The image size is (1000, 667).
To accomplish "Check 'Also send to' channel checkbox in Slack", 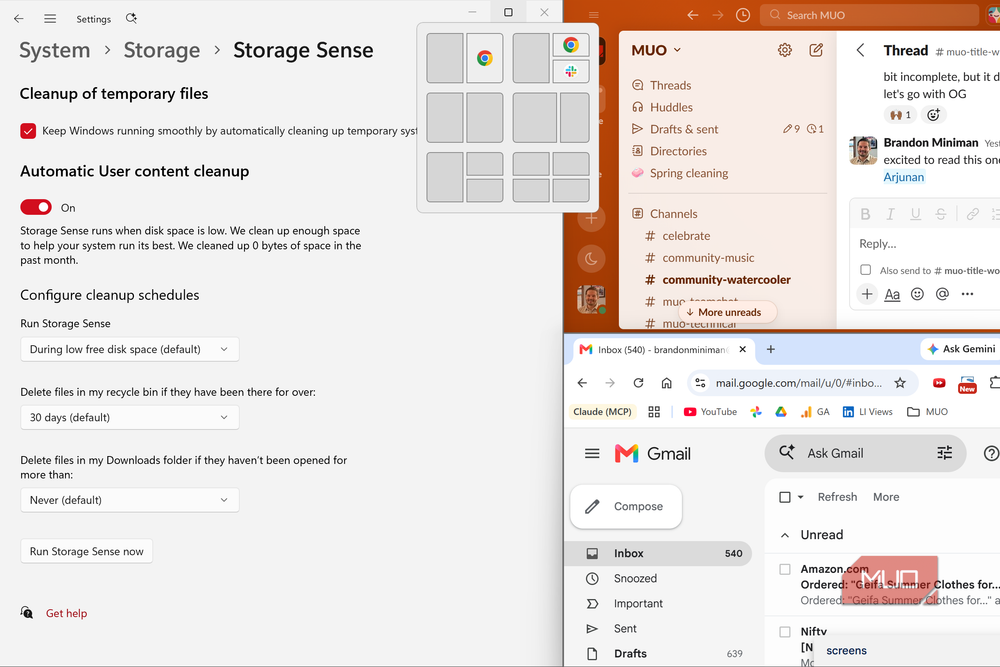I will pyautogui.click(x=865, y=270).
